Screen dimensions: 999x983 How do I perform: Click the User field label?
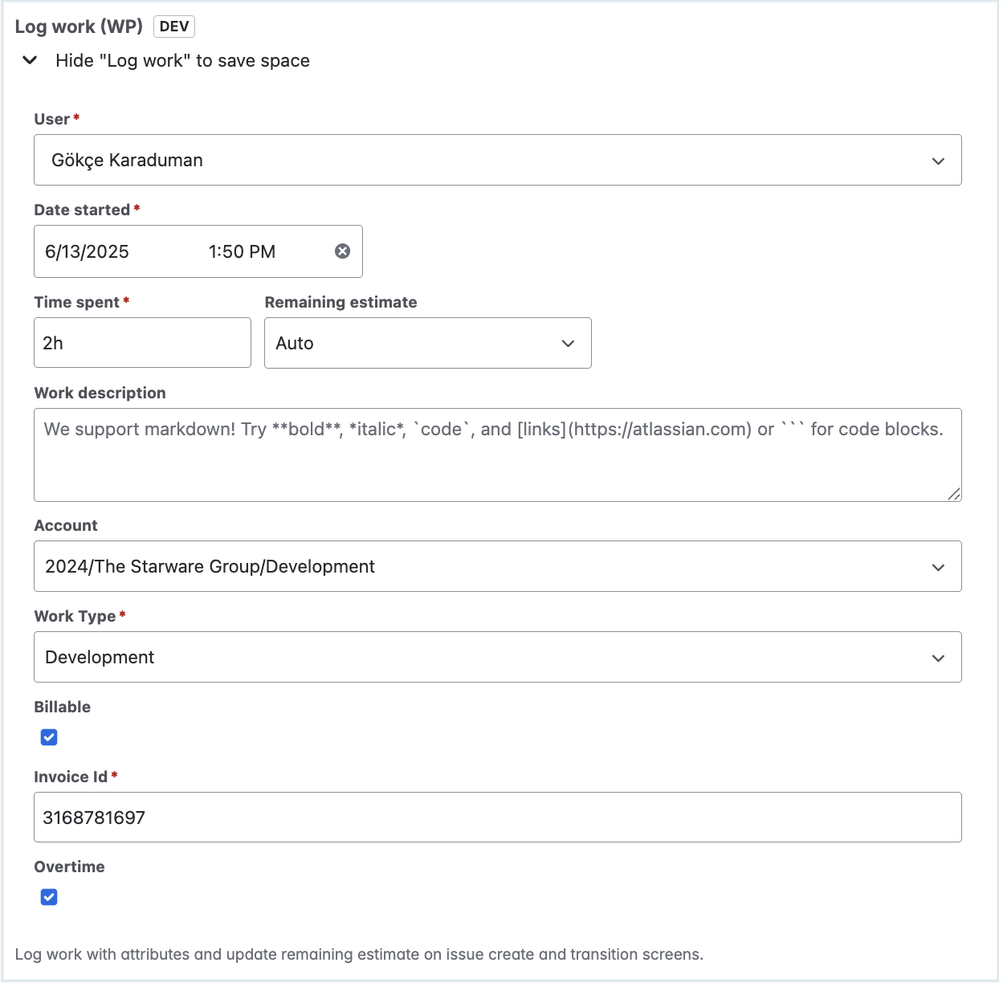tap(52, 119)
